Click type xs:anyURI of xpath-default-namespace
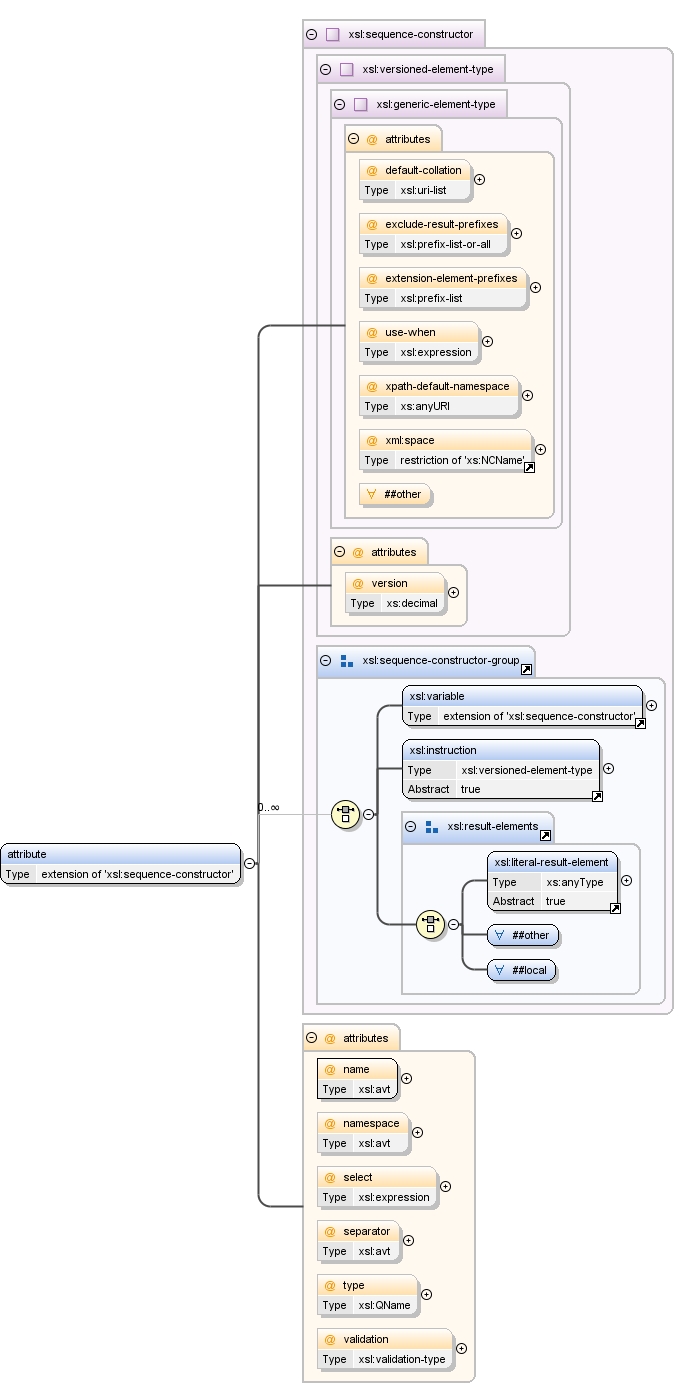 click(x=426, y=406)
